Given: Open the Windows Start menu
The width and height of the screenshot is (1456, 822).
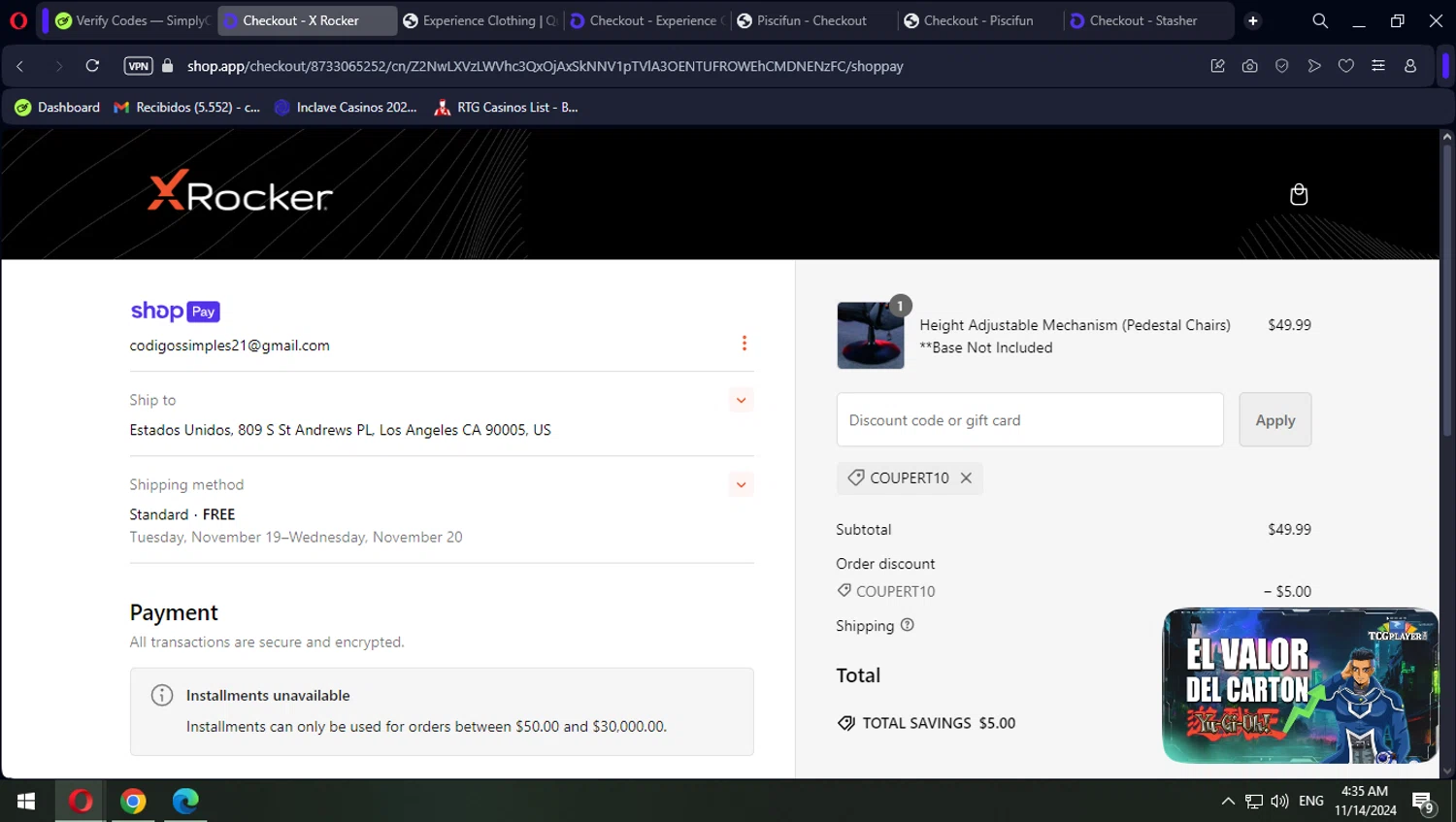Looking at the screenshot, I should (x=26, y=801).
